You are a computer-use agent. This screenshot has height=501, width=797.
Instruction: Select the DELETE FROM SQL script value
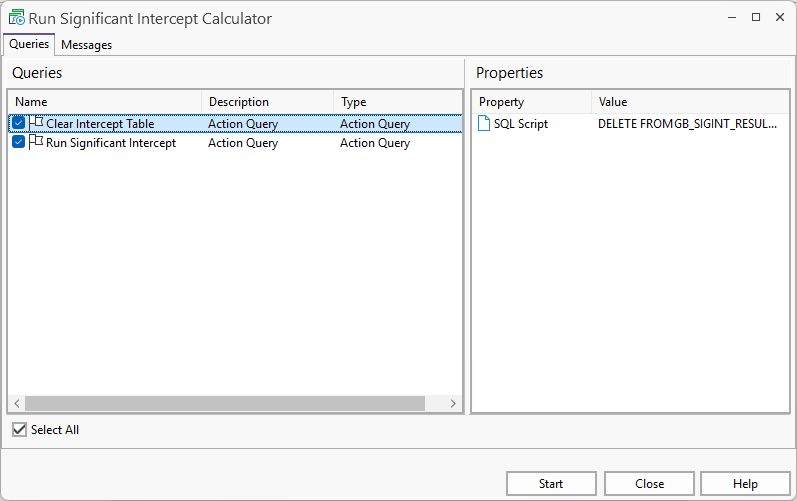pyautogui.click(x=688, y=124)
